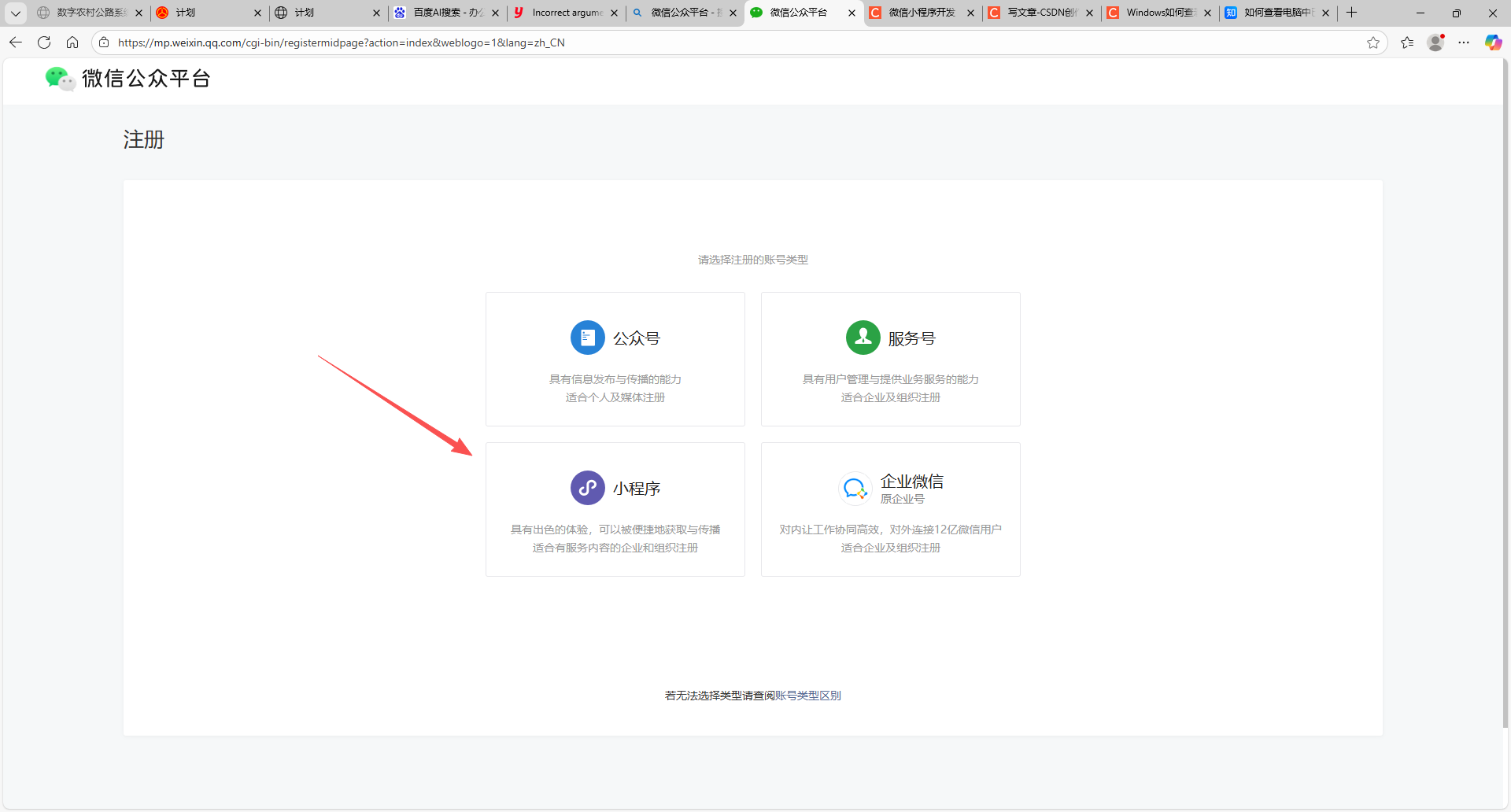Click 适合个人及媒体注册 description
This screenshot has height=812, width=1511.
615,397
